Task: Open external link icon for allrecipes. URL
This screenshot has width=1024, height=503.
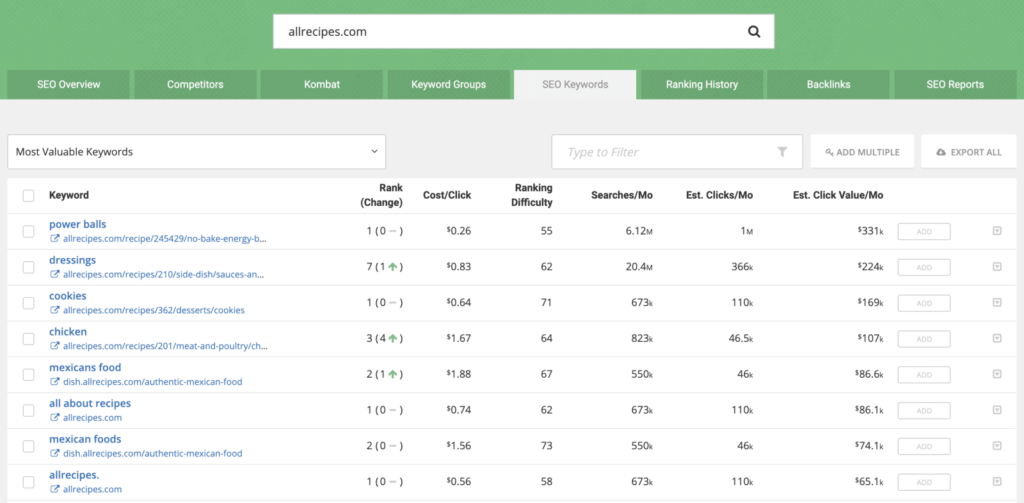Action: pyautogui.click(x=55, y=489)
